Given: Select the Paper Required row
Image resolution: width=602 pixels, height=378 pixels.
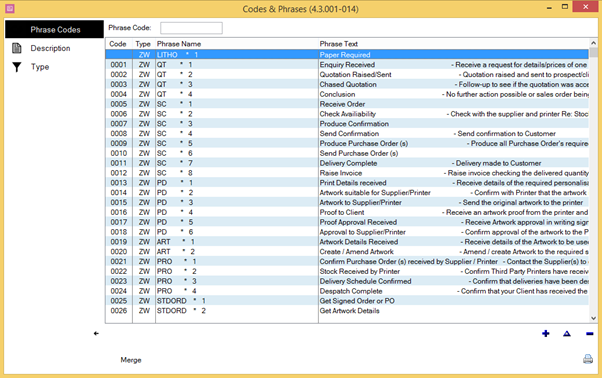Looking at the screenshot, I should pyautogui.click(x=347, y=54).
